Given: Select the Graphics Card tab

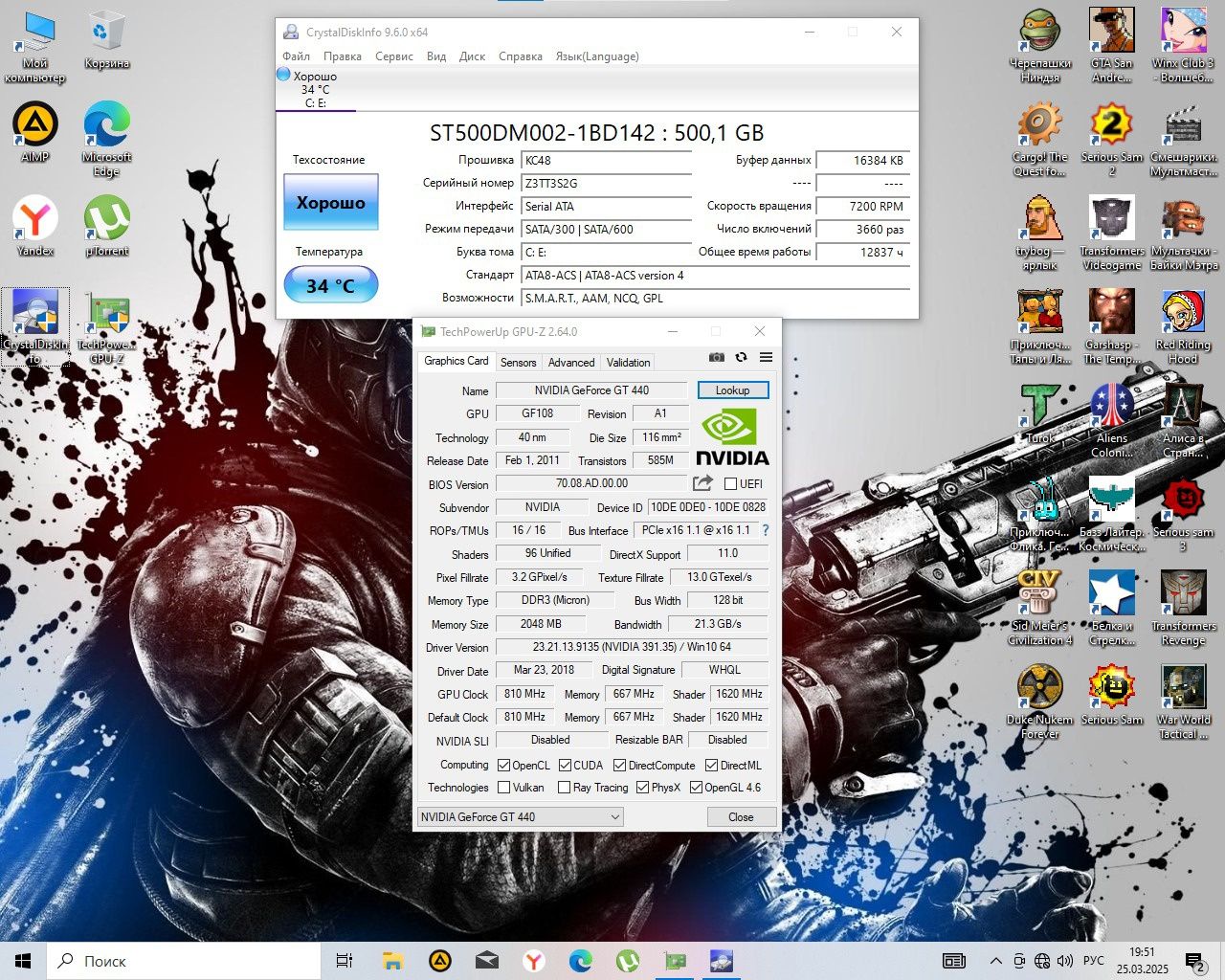Looking at the screenshot, I should coord(457,361).
